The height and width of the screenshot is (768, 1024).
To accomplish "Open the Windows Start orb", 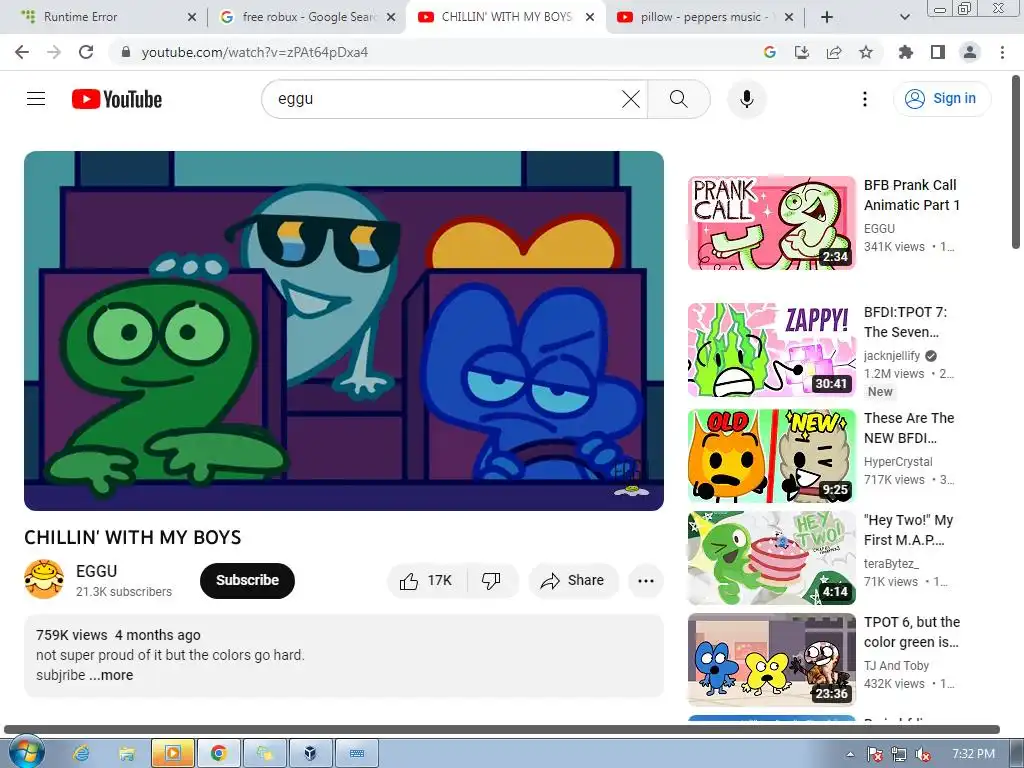I will click(26, 752).
